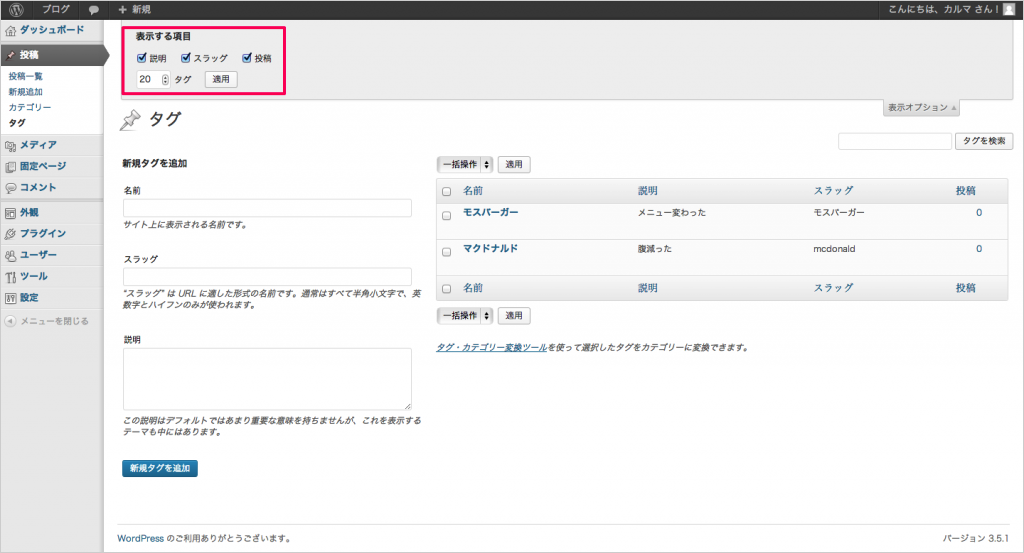Uncheck the 投稿 column checkbox
Viewport: 1024px width, 553px height.
click(247, 57)
